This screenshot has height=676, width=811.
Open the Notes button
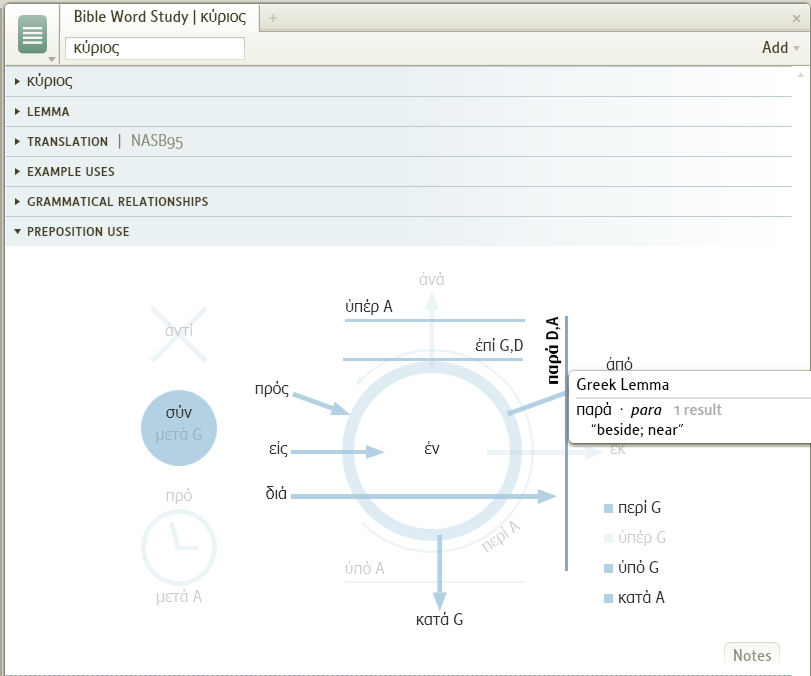[752, 655]
